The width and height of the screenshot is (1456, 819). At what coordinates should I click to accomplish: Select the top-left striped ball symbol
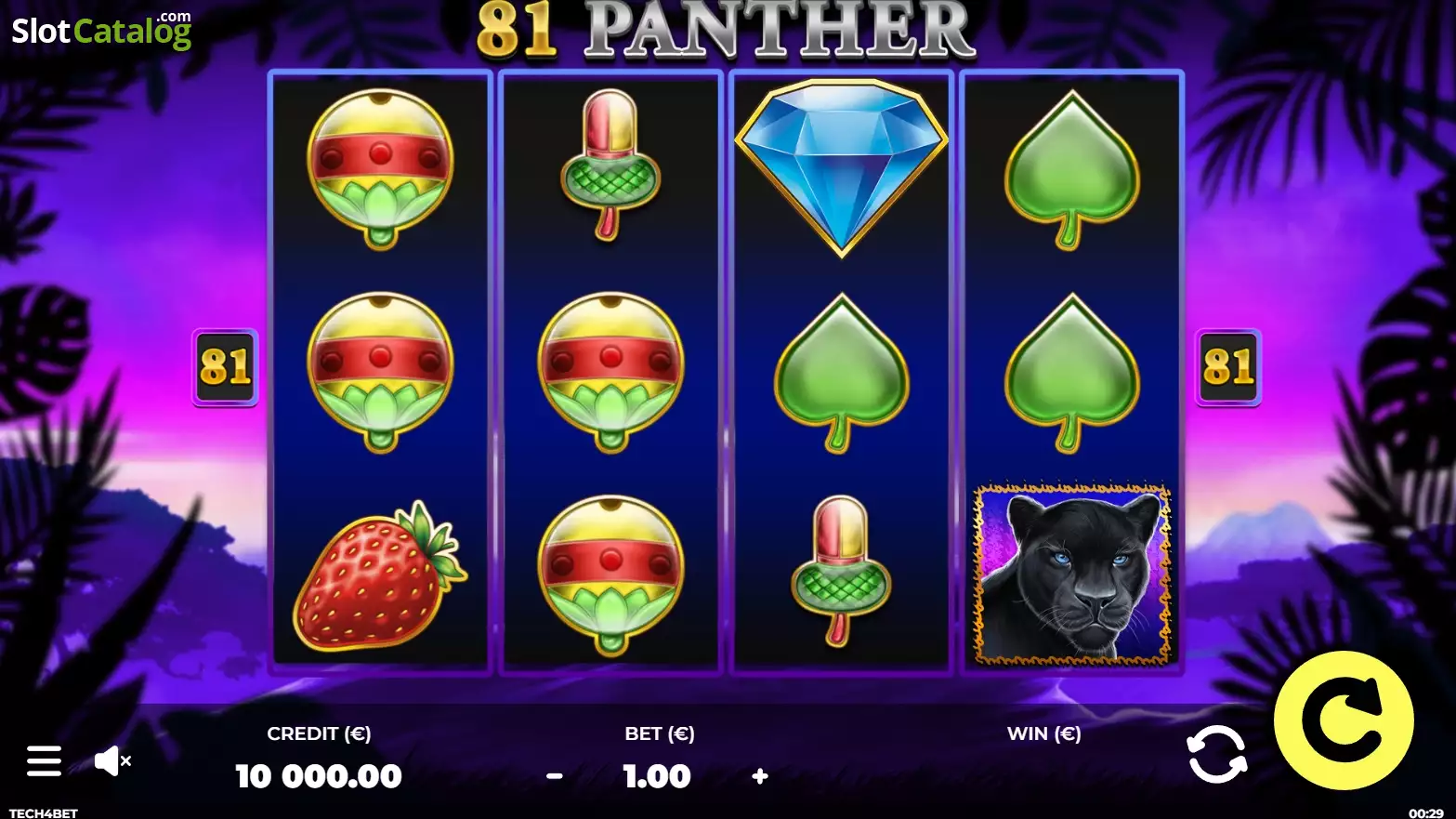pos(380,169)
